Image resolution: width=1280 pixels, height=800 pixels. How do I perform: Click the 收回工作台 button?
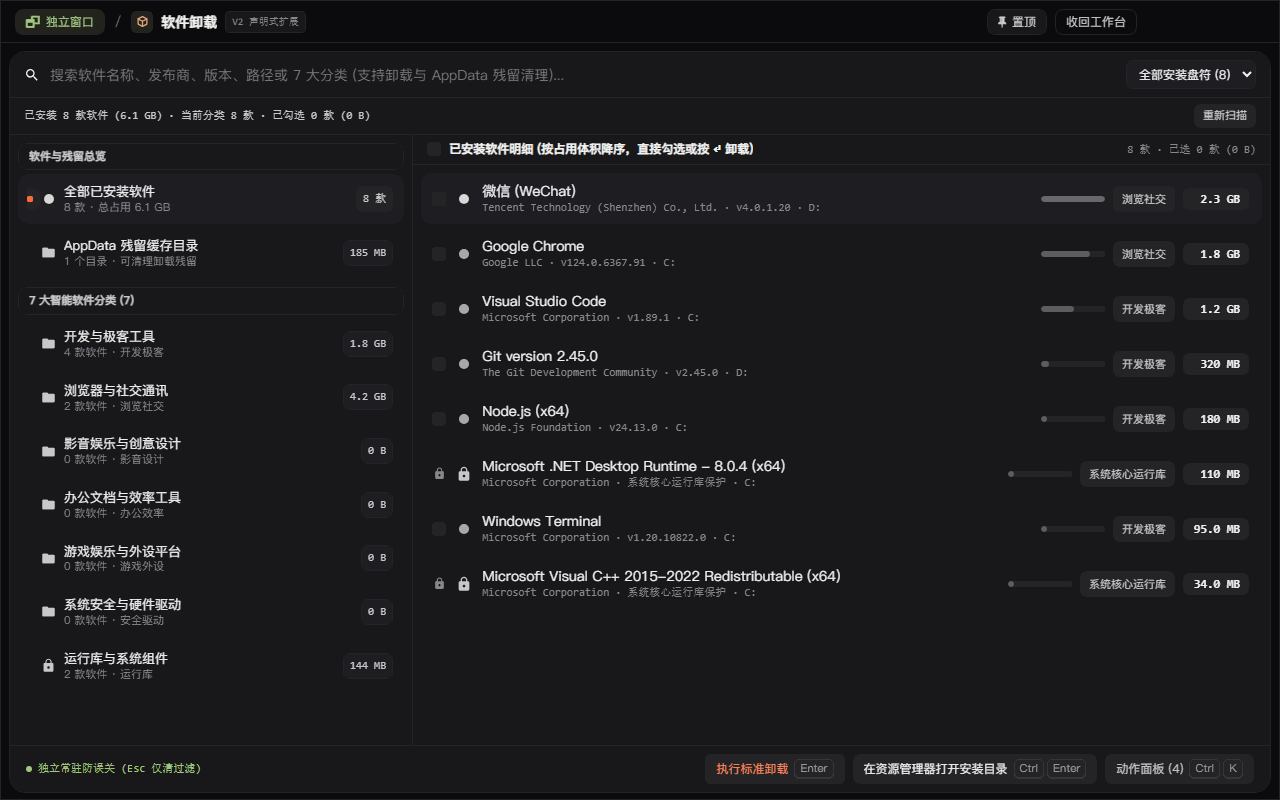(x=1096, y=22)
